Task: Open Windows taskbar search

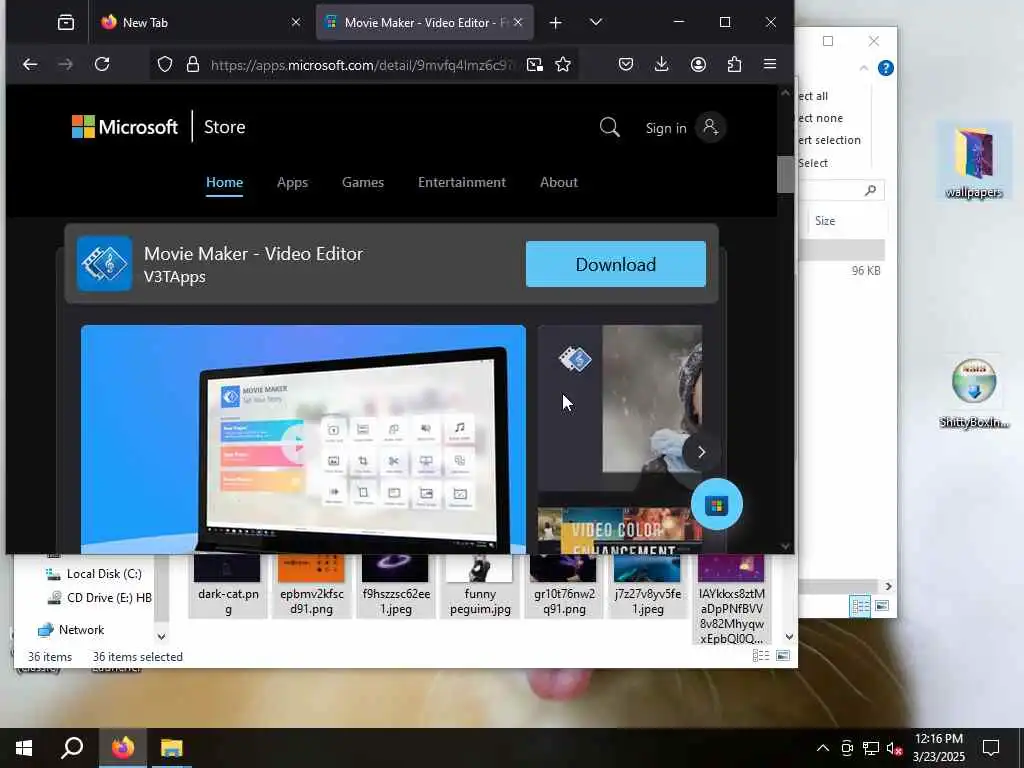Action: [x=72, y=748]
